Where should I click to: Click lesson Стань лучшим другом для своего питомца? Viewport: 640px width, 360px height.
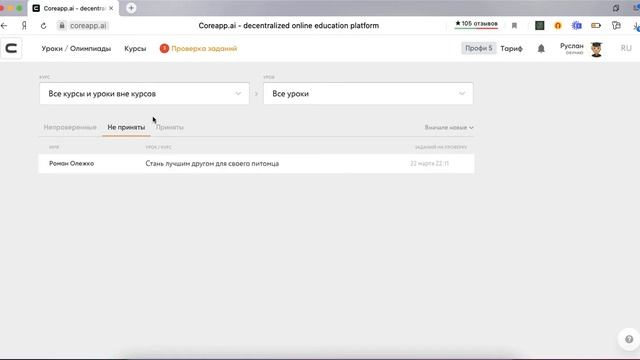point(212,164)
